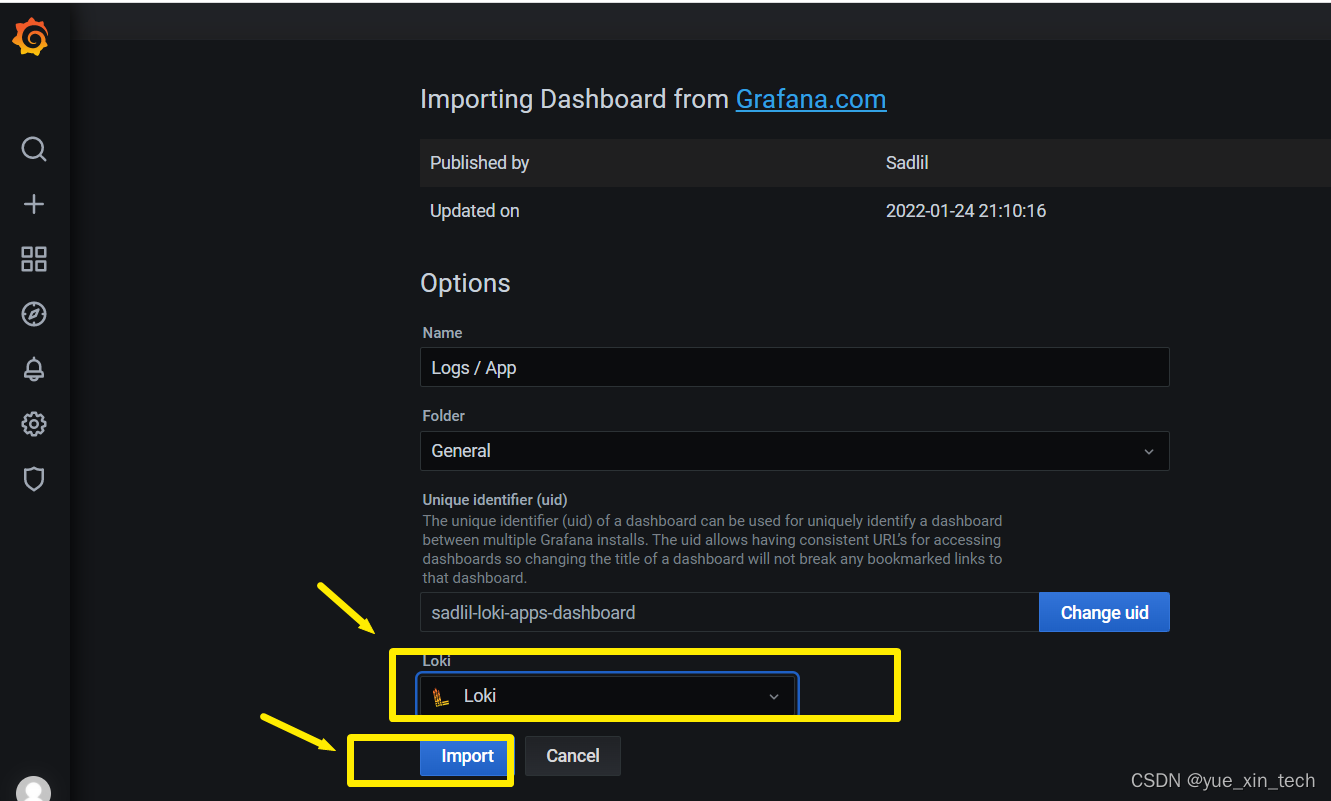
Task: Open the Dashboards panel icon
Action: [x=33, y=258]
